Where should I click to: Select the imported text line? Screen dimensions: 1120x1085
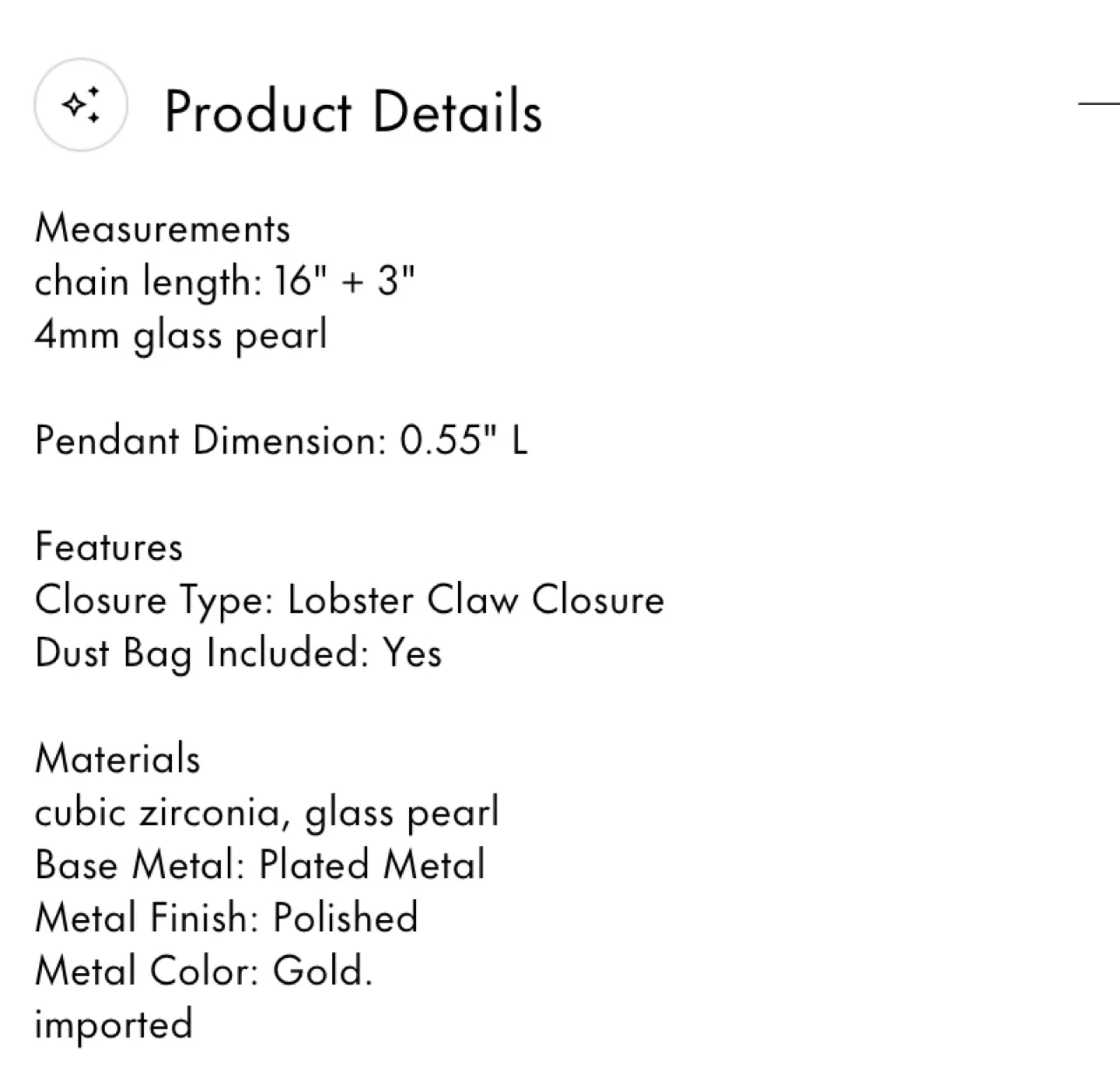point(114,1025)
